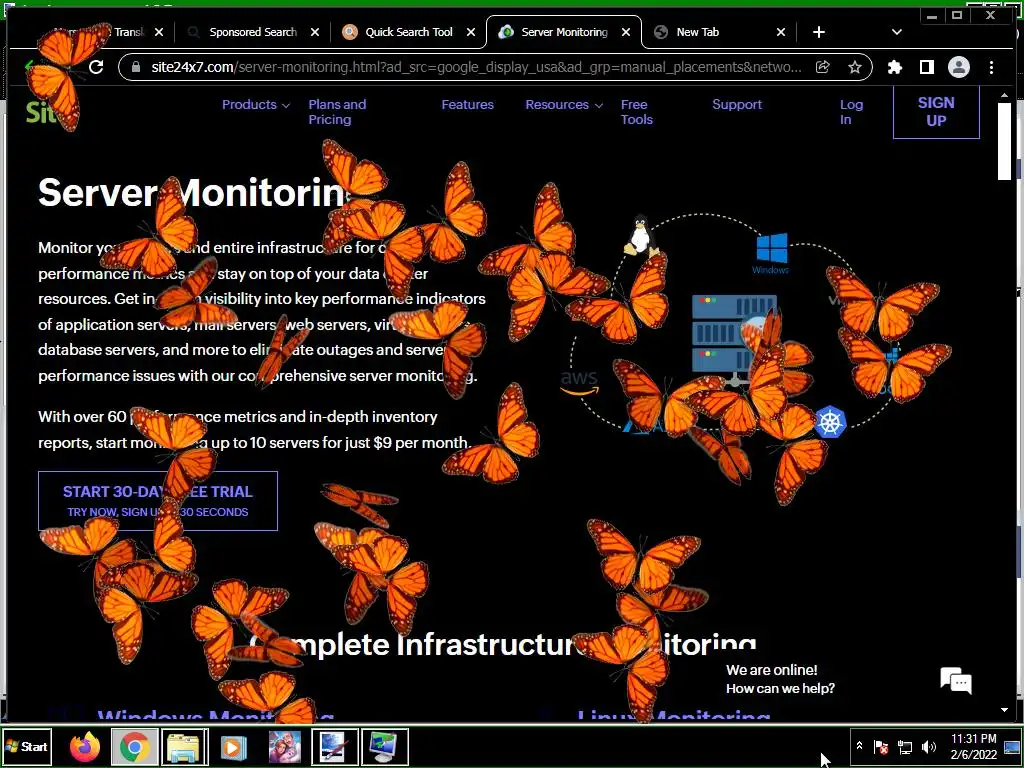Click the Server Monitoring heading

(x=193, y=193)
